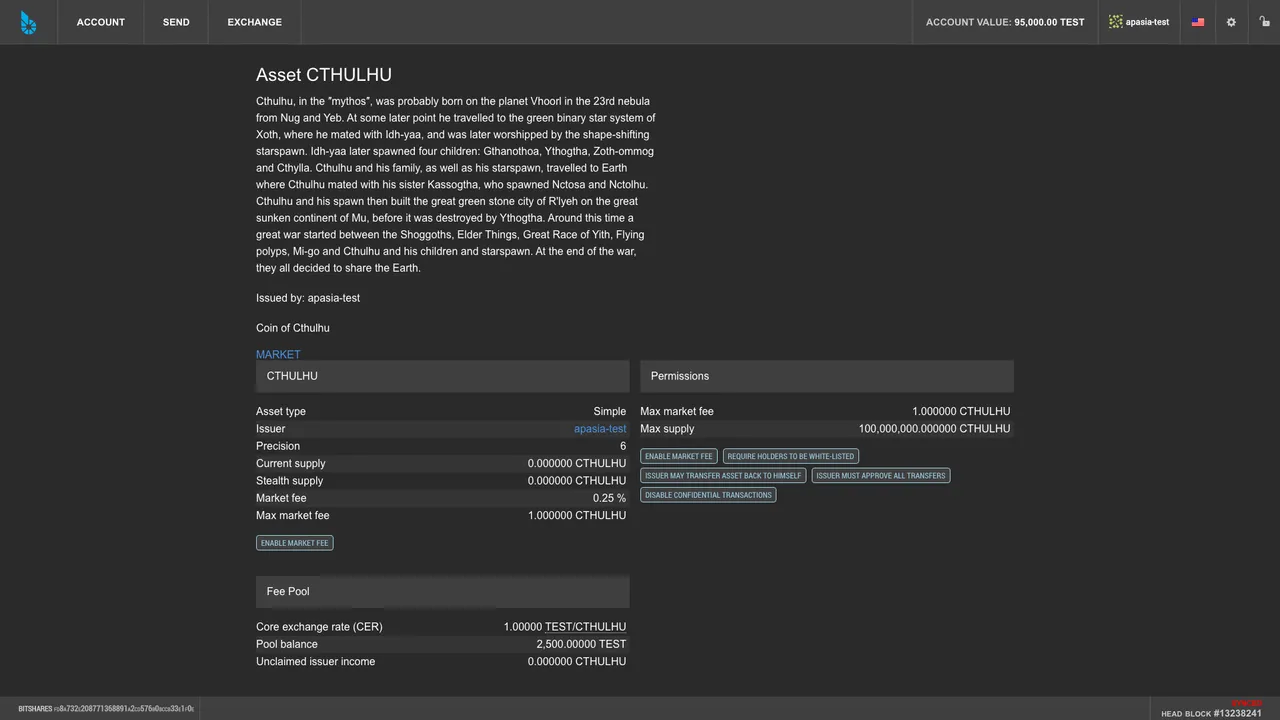The width and height of the screenshot is (1280, 720).
Task: Click the ACCOUNT VALUE 95,000.00 TEST display
Action: click(1005, 22)
